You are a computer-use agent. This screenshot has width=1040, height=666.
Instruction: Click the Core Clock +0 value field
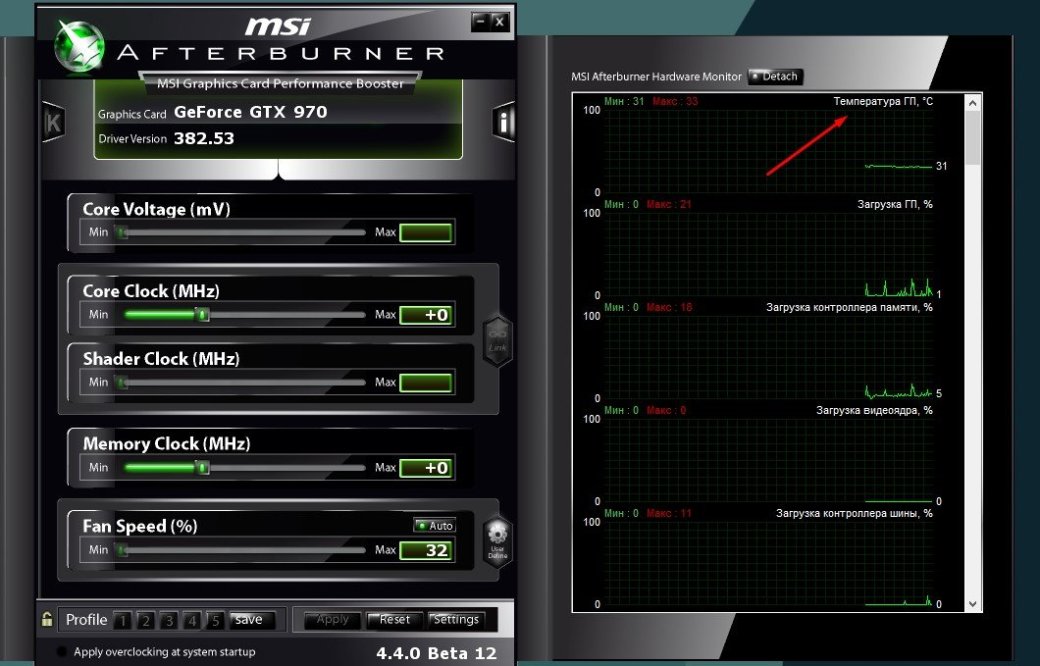pos(426,315)
